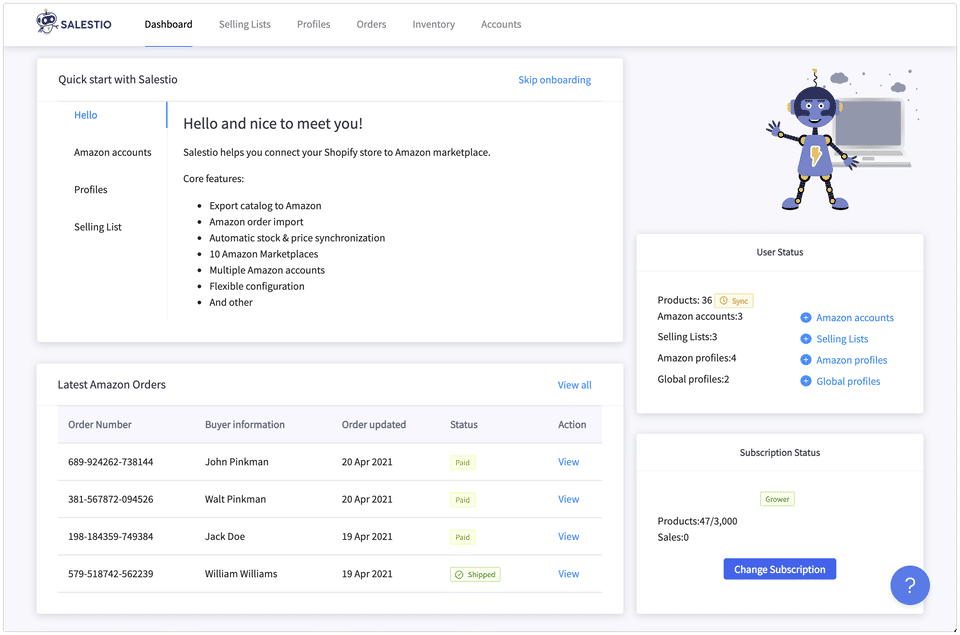Select the Selling List onboarding step
This screenshot has width=960, height=635.
coord(98,227)
